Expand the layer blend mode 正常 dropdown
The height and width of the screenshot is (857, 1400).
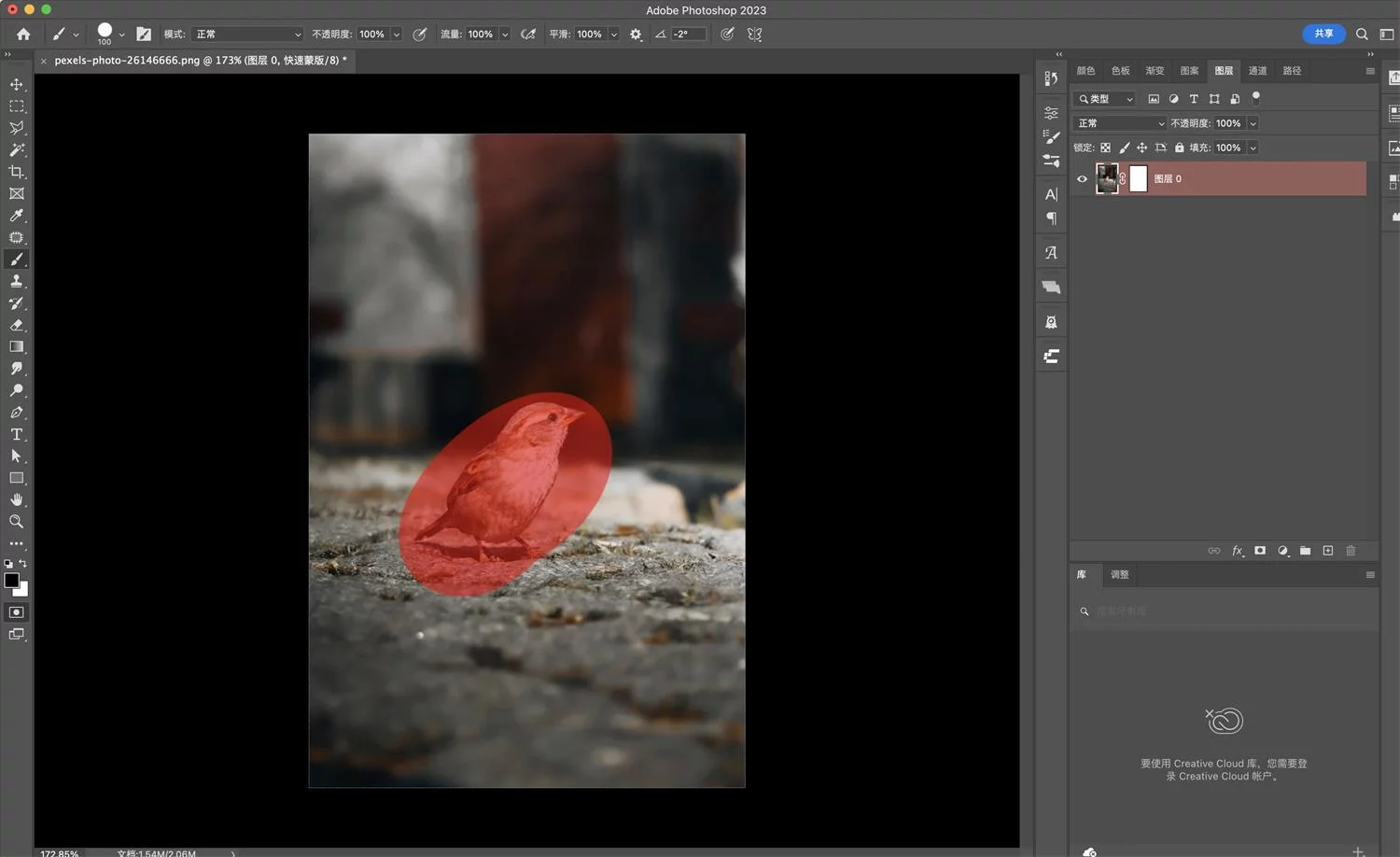pyautogui.click(x=1120, y=123)
